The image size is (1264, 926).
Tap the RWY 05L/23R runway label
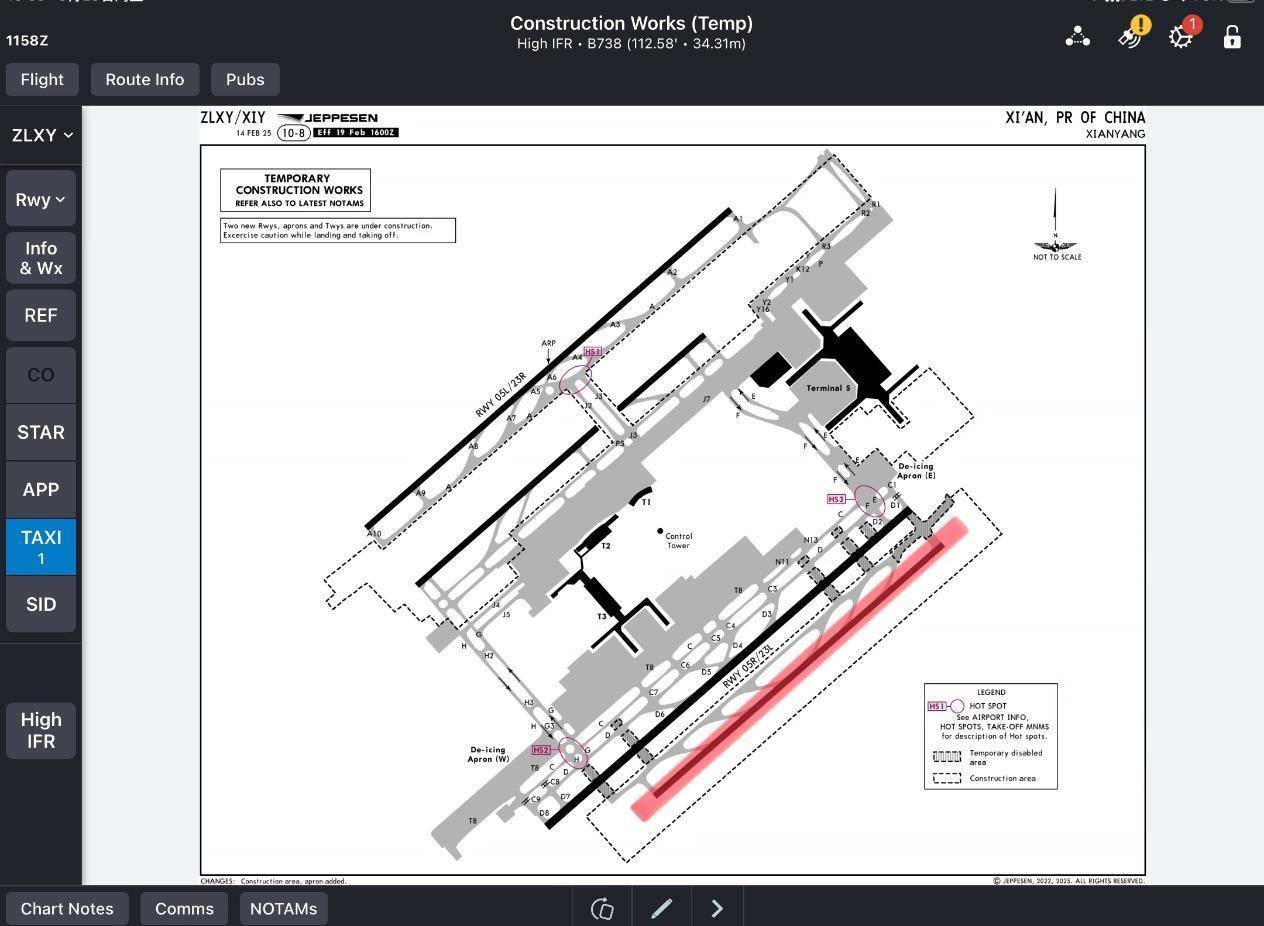(501, 395)
